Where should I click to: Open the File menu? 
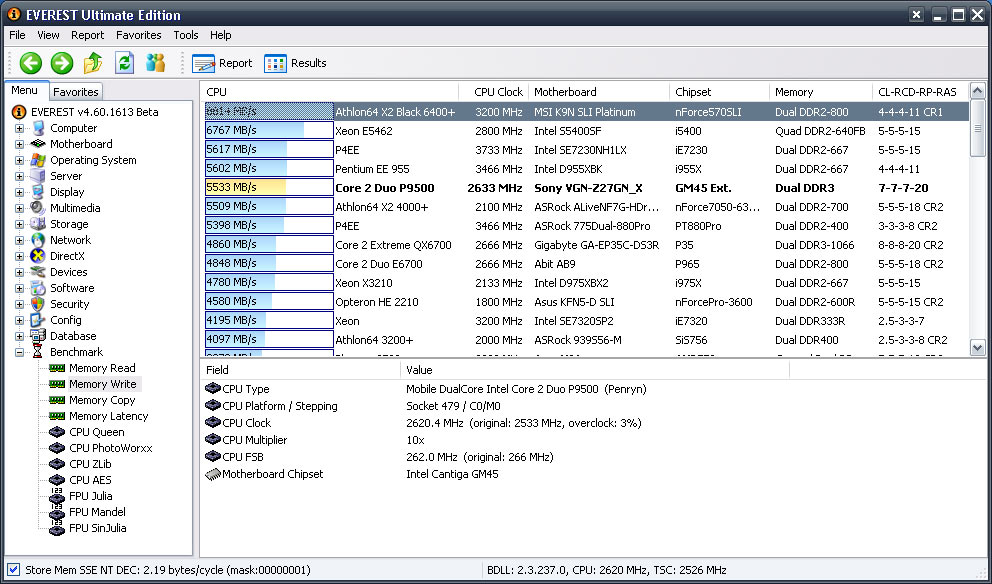[x=17, y=35]
